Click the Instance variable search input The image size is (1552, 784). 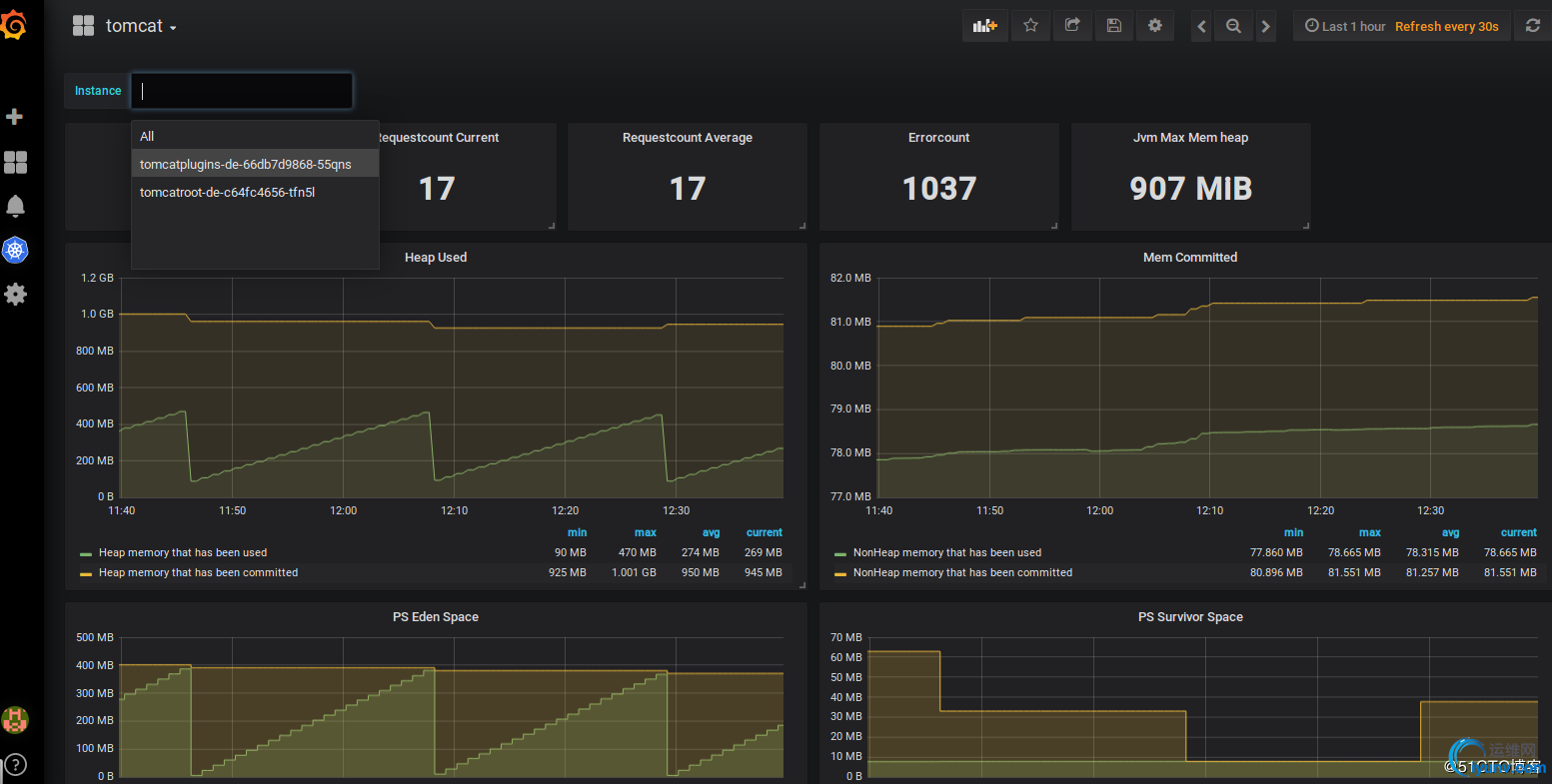(242, 91)
